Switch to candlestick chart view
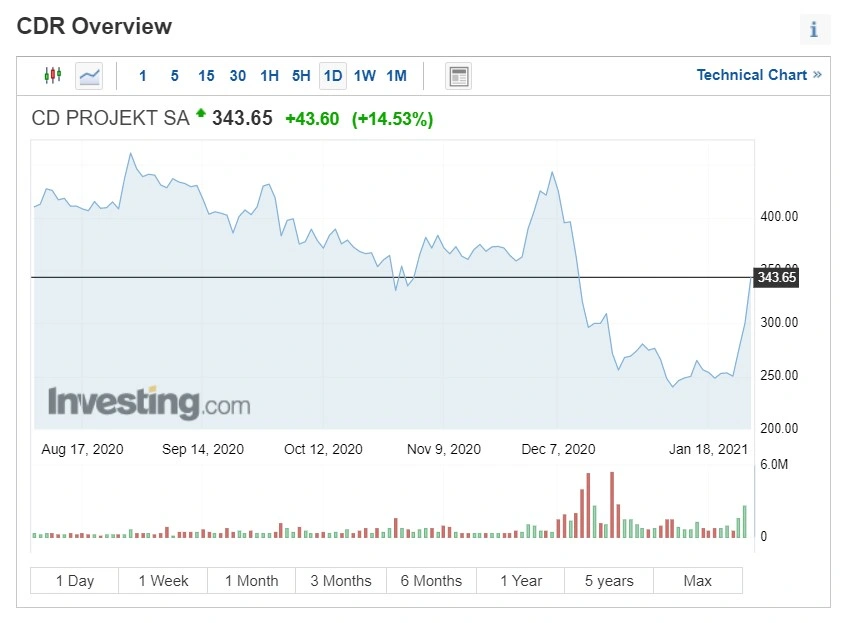 pyautogui.click(x=53, y=75)
